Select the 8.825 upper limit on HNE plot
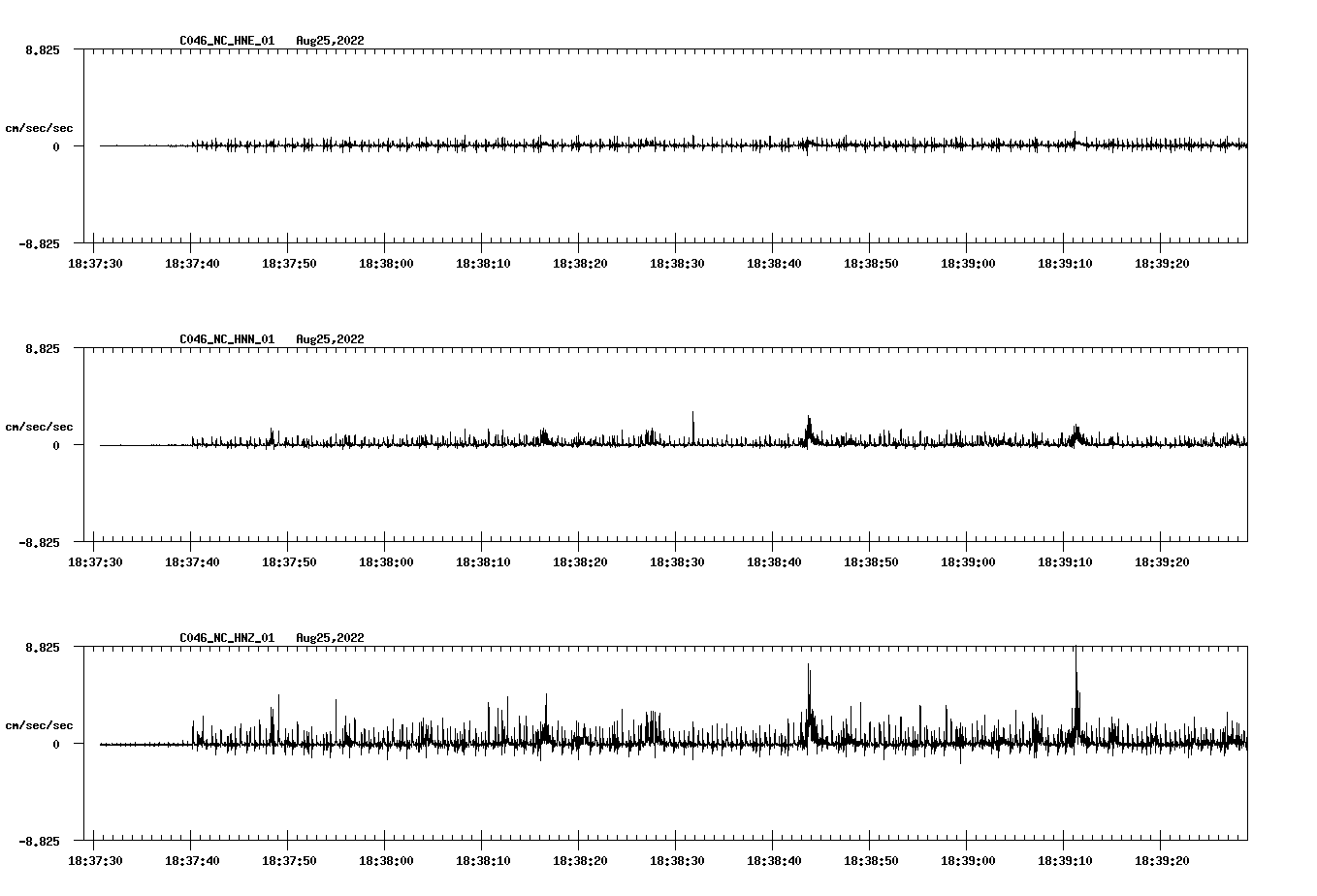 point(42,49)
